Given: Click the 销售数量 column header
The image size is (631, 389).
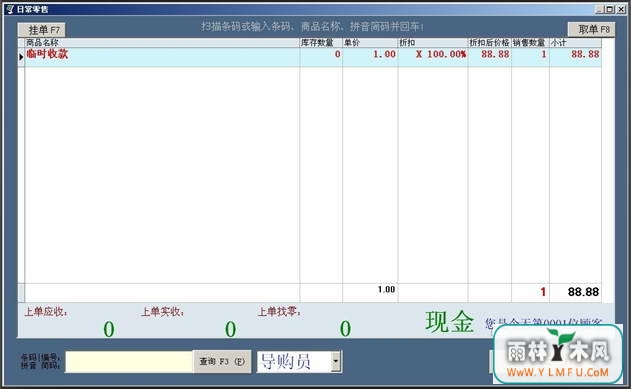Looking at the screenshot, I should (530, 43).
